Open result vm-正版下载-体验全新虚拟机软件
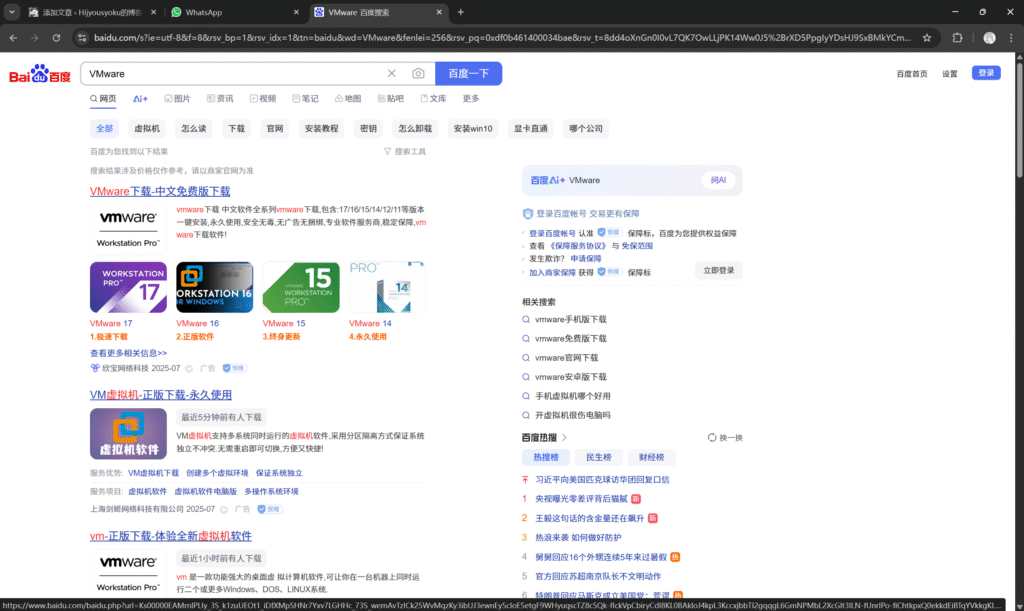Screen dimensions: 1024x611 (x=170, y=536)
